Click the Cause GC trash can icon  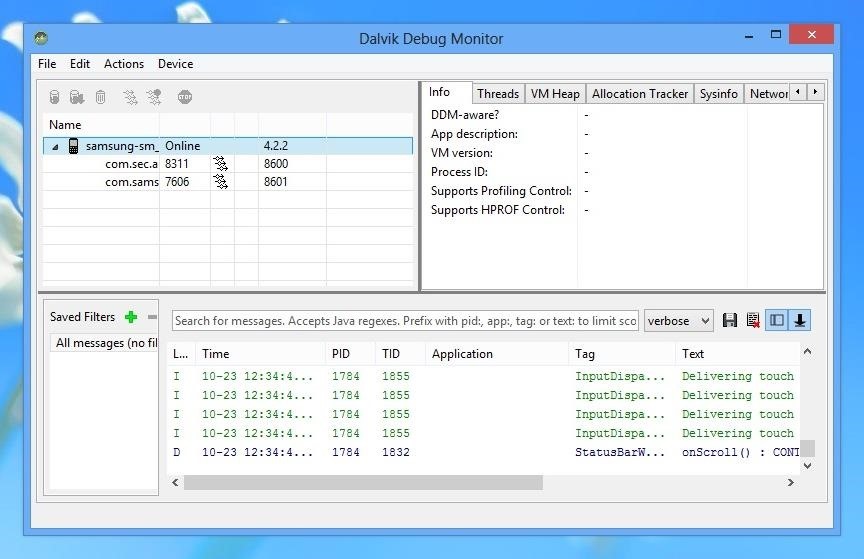(100, 97)
